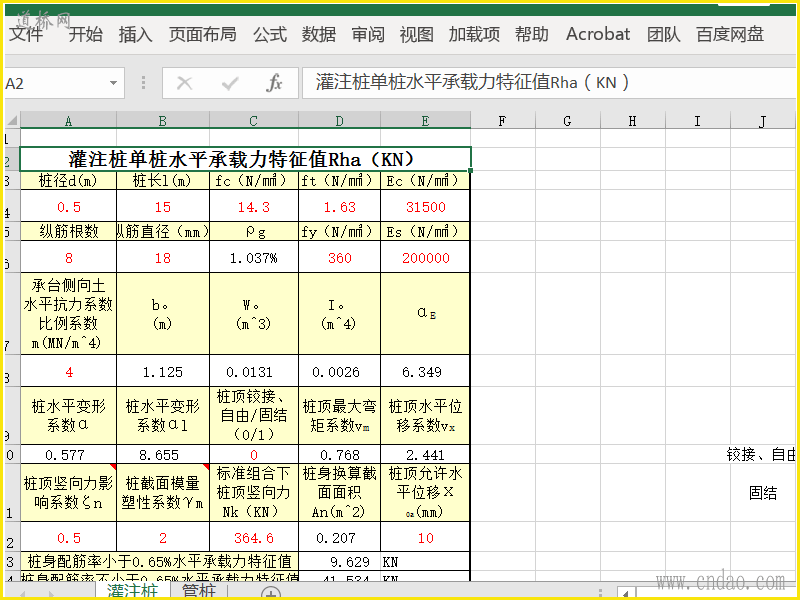
Task: Select the W₀ value cell 0.0131
Action: coord(254,371)
